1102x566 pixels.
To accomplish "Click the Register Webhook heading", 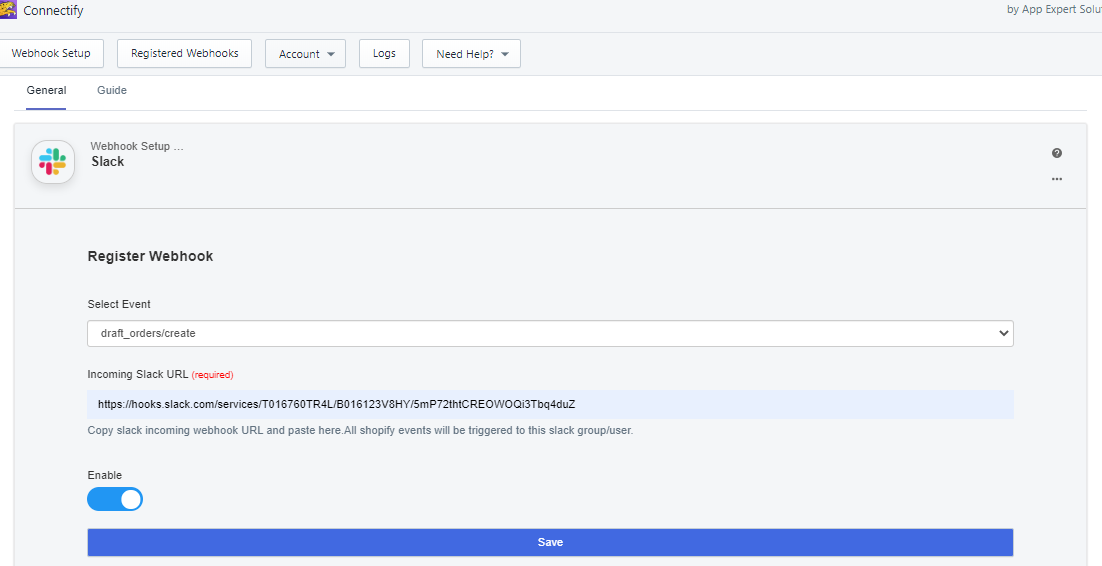I will pyautogui.click(x=150, y=257).
